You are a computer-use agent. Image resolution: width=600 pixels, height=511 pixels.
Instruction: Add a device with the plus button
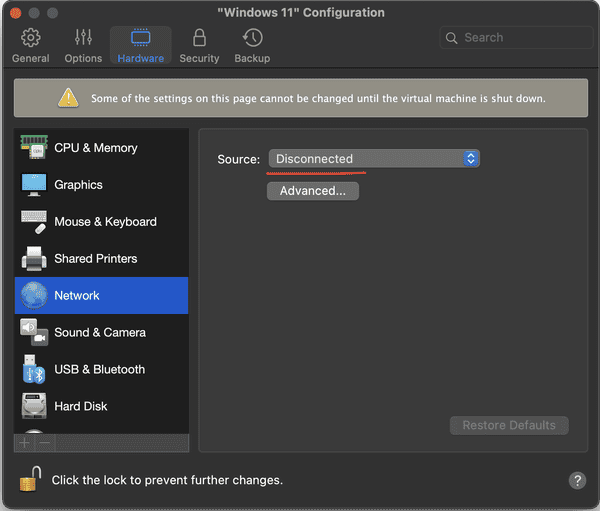point(25,442)
